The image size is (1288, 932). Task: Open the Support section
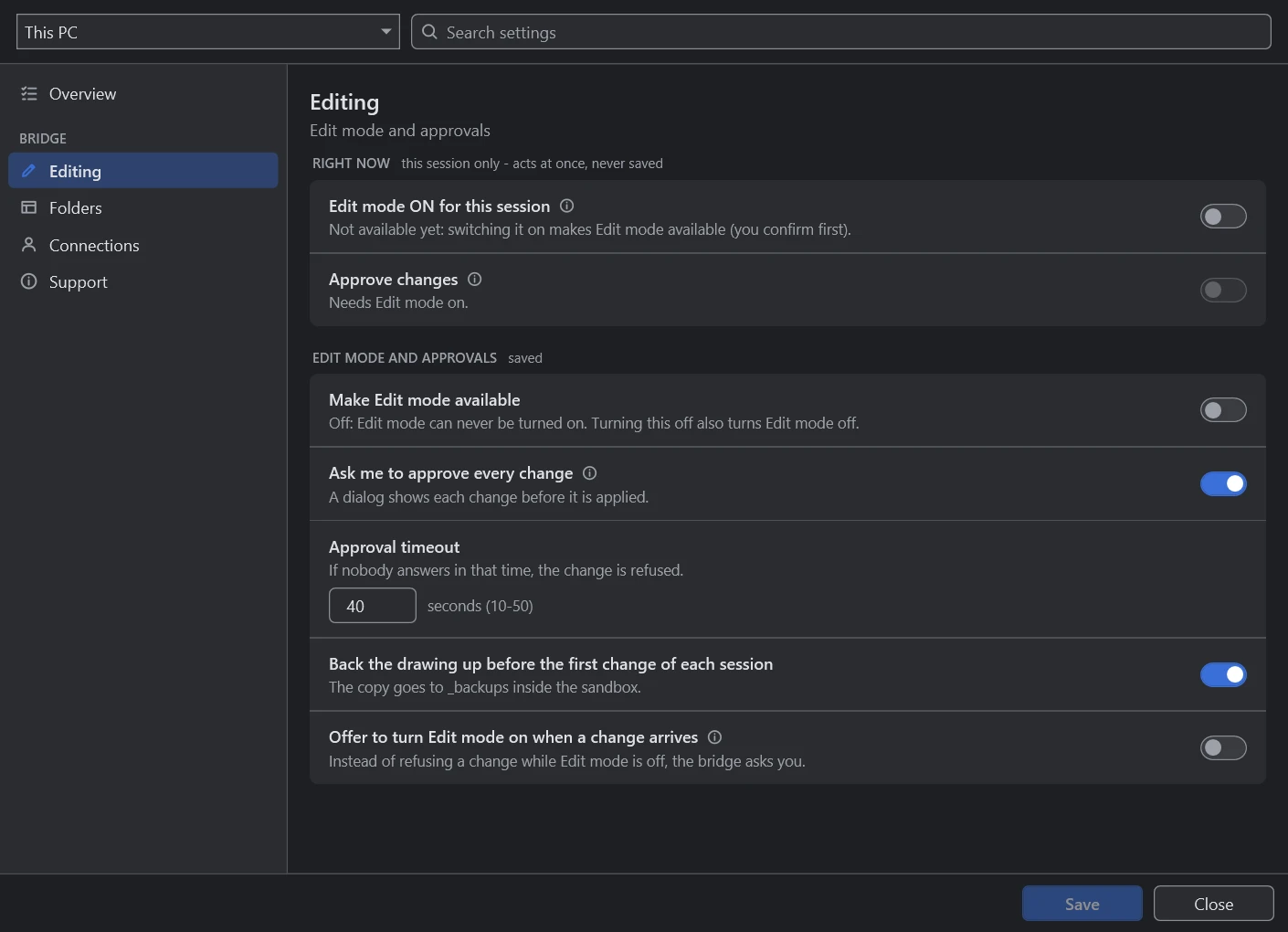[143, 281]
